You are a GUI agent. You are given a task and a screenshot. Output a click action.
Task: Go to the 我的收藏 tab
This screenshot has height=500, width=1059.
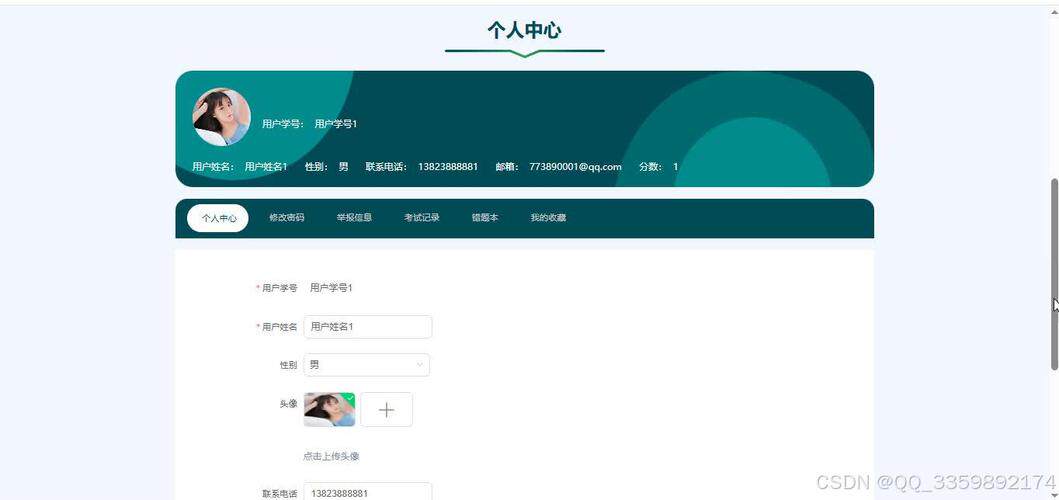(x=548, y=218)
